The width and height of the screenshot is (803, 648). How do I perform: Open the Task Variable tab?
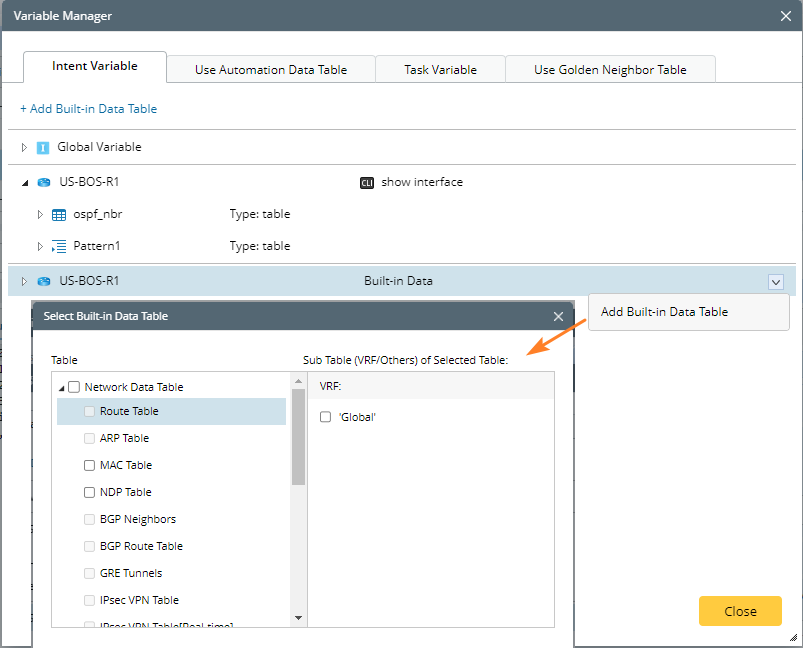440,69
